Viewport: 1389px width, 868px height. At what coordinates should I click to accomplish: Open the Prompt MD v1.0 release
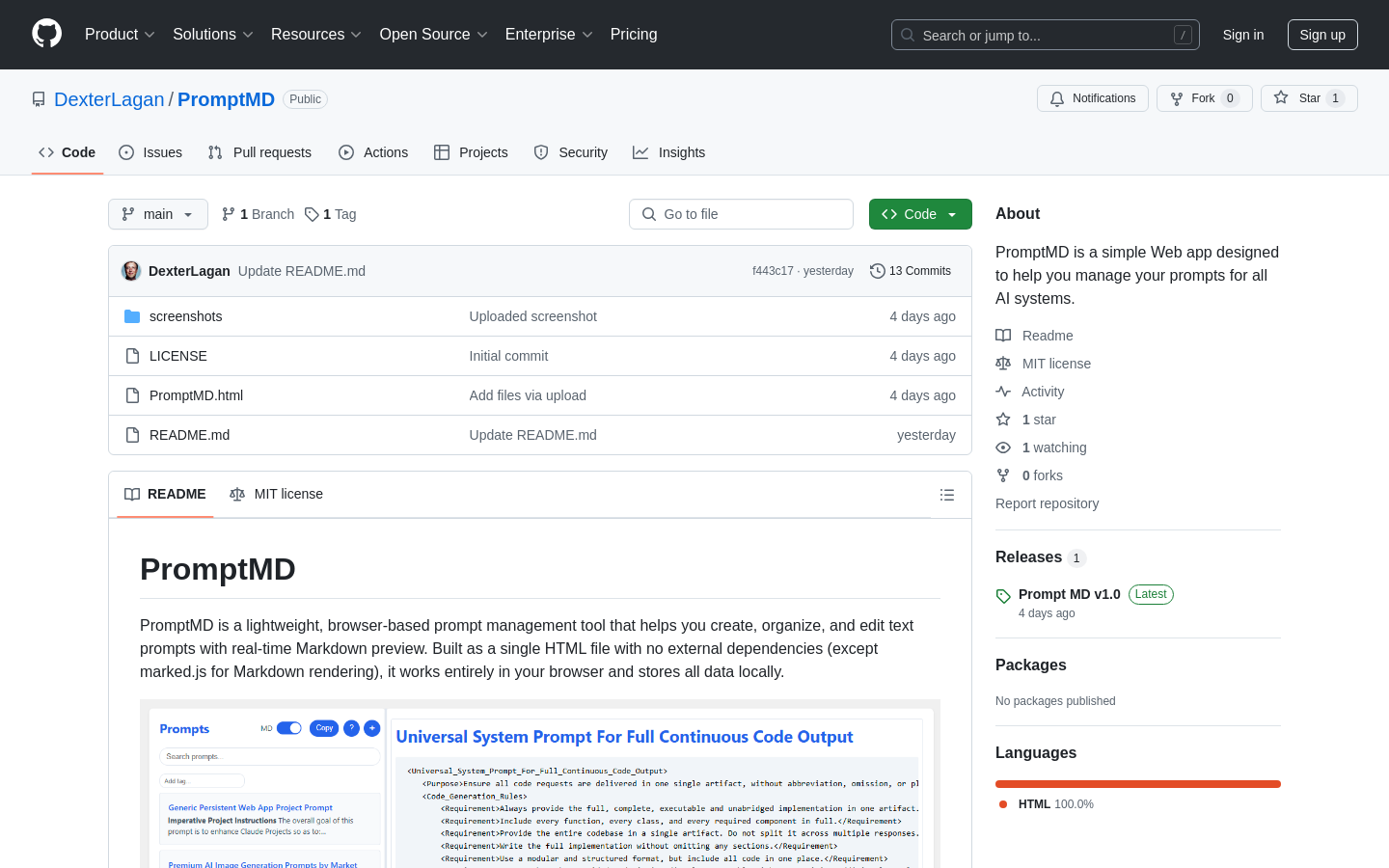point(1069,594)
